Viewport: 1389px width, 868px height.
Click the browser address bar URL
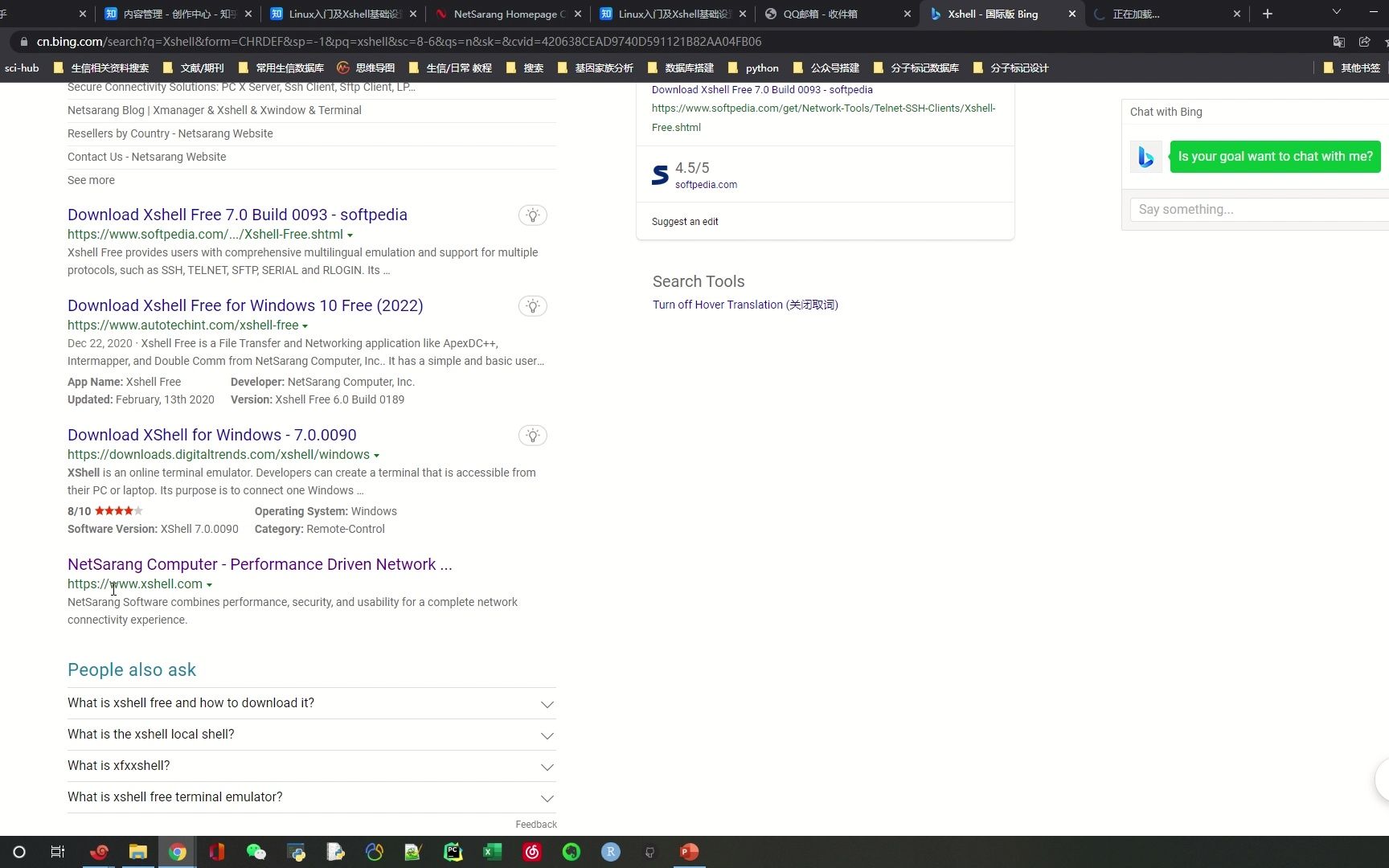pos(399,42)
